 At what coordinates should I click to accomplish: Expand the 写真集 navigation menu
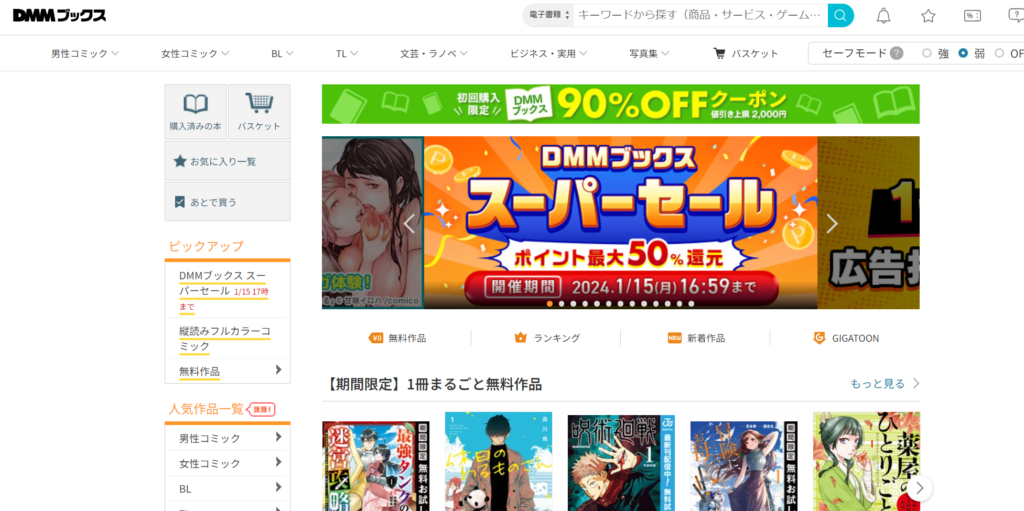(x=649, y=54)
